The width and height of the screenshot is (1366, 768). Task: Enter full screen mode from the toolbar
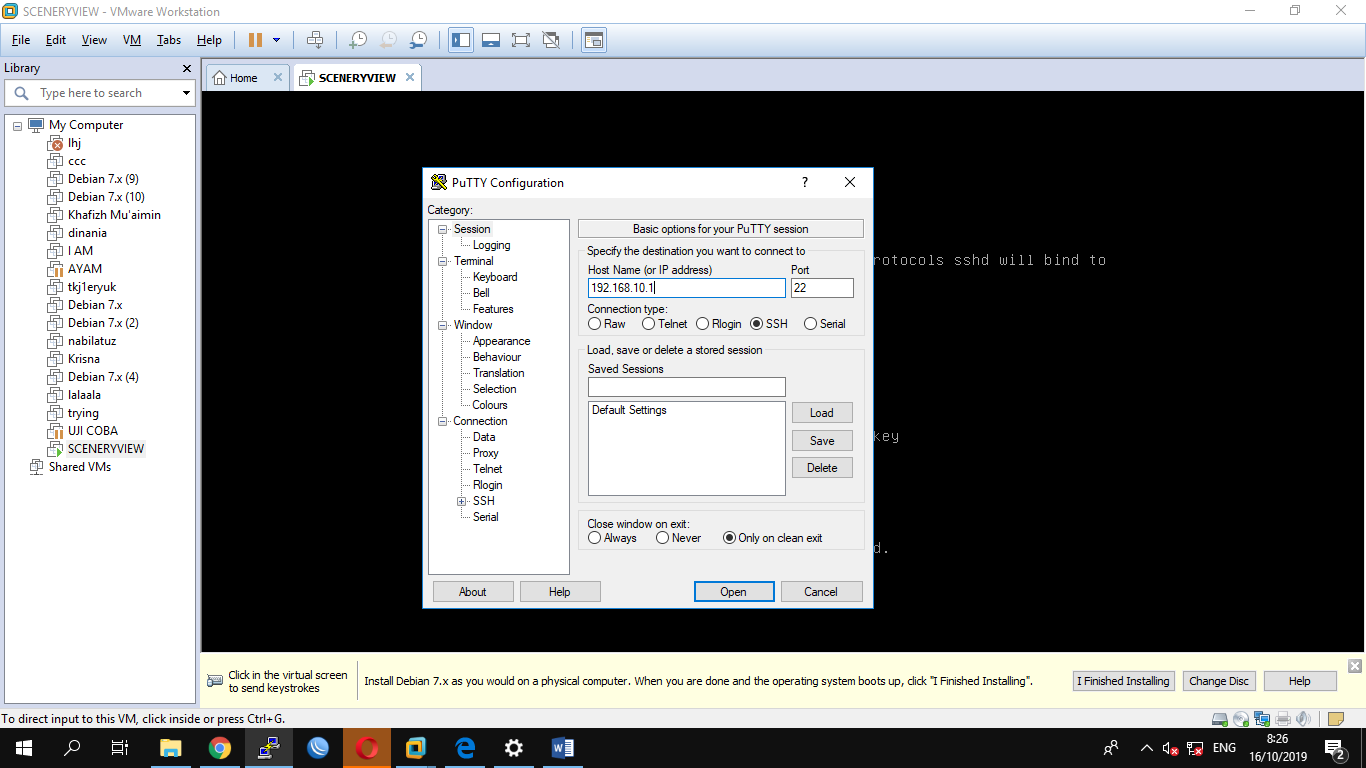tap(521, 40)
